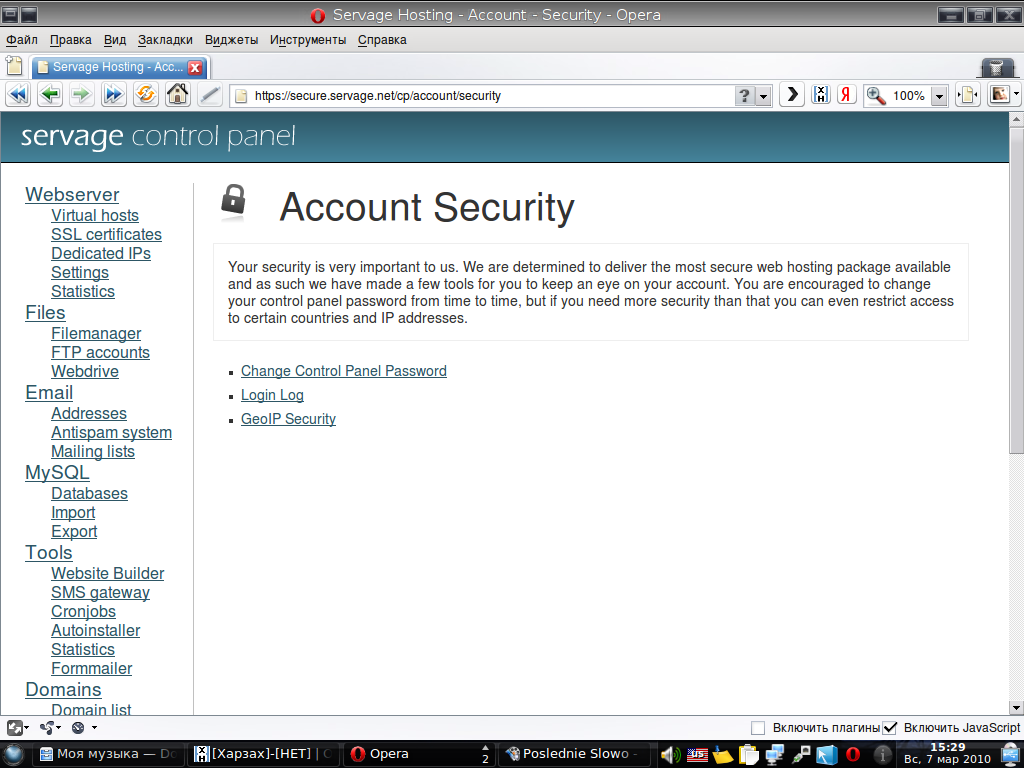
Task: Click the Go arrow next to address bar
Action: click(x=792, y=95)
